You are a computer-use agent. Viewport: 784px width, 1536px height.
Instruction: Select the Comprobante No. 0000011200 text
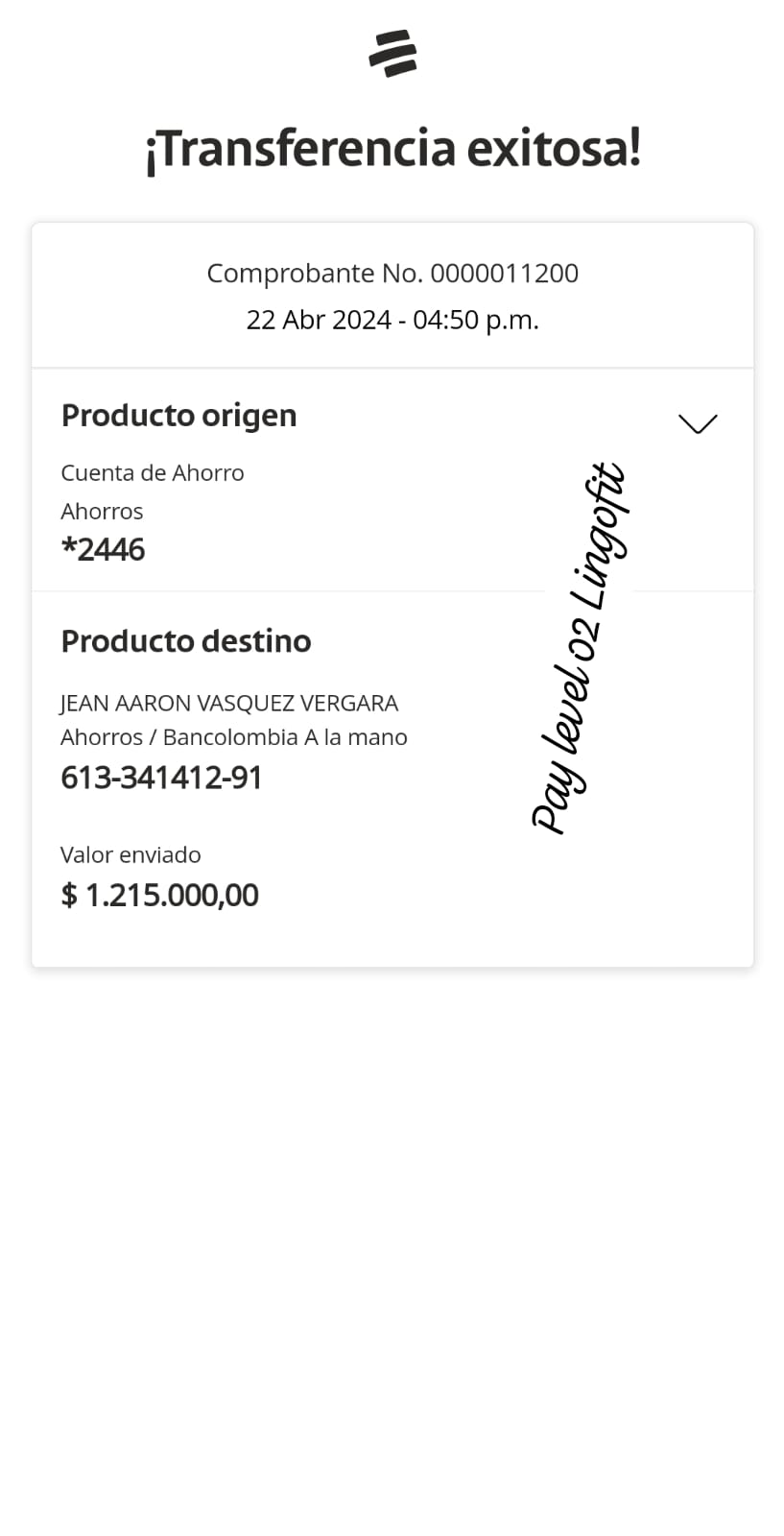392,274
